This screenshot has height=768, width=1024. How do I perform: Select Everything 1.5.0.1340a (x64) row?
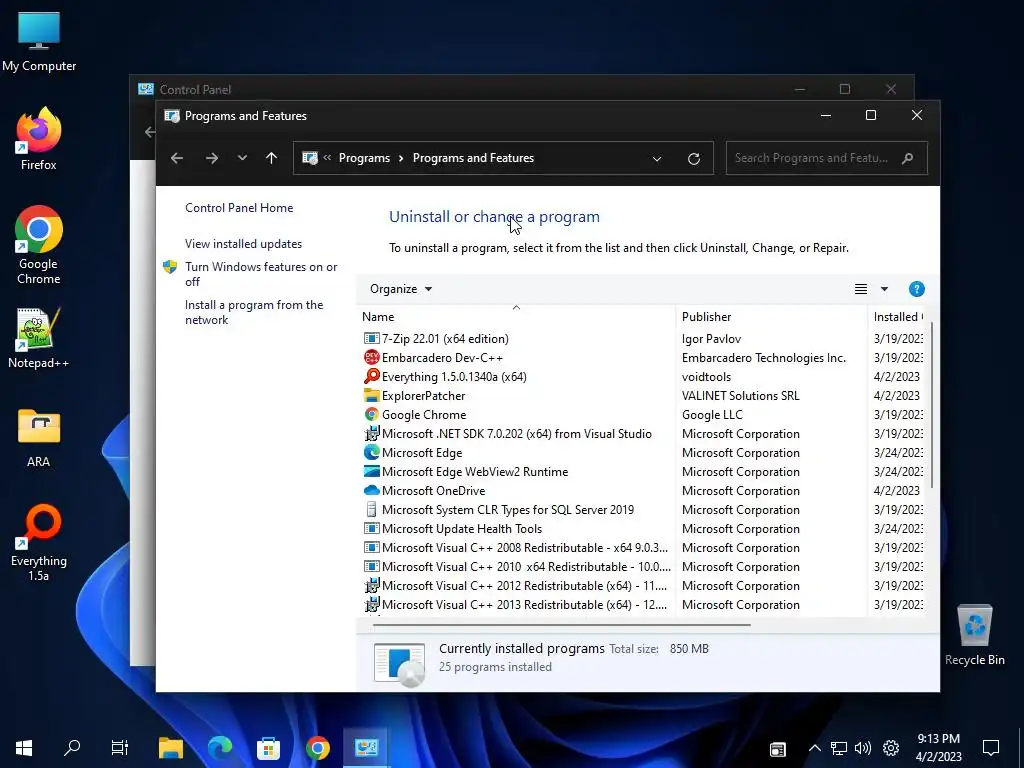[643, 377]
